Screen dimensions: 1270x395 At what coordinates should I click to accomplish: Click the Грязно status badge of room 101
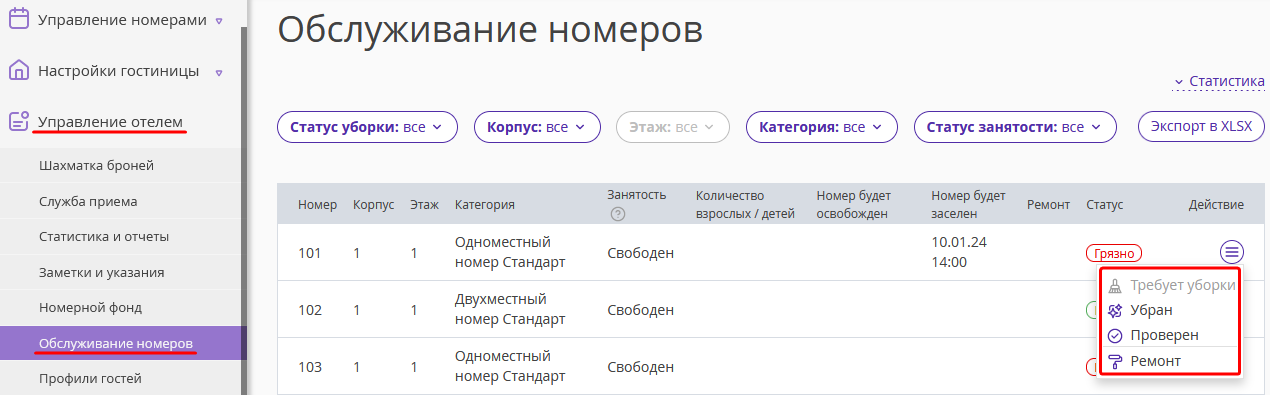pos(1113,253)
